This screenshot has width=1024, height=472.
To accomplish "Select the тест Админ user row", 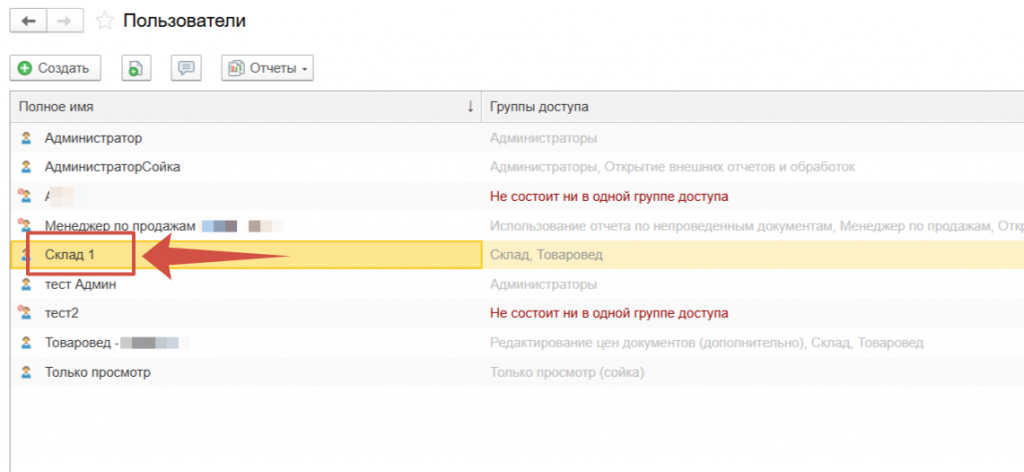I will [x=80, y=284].
